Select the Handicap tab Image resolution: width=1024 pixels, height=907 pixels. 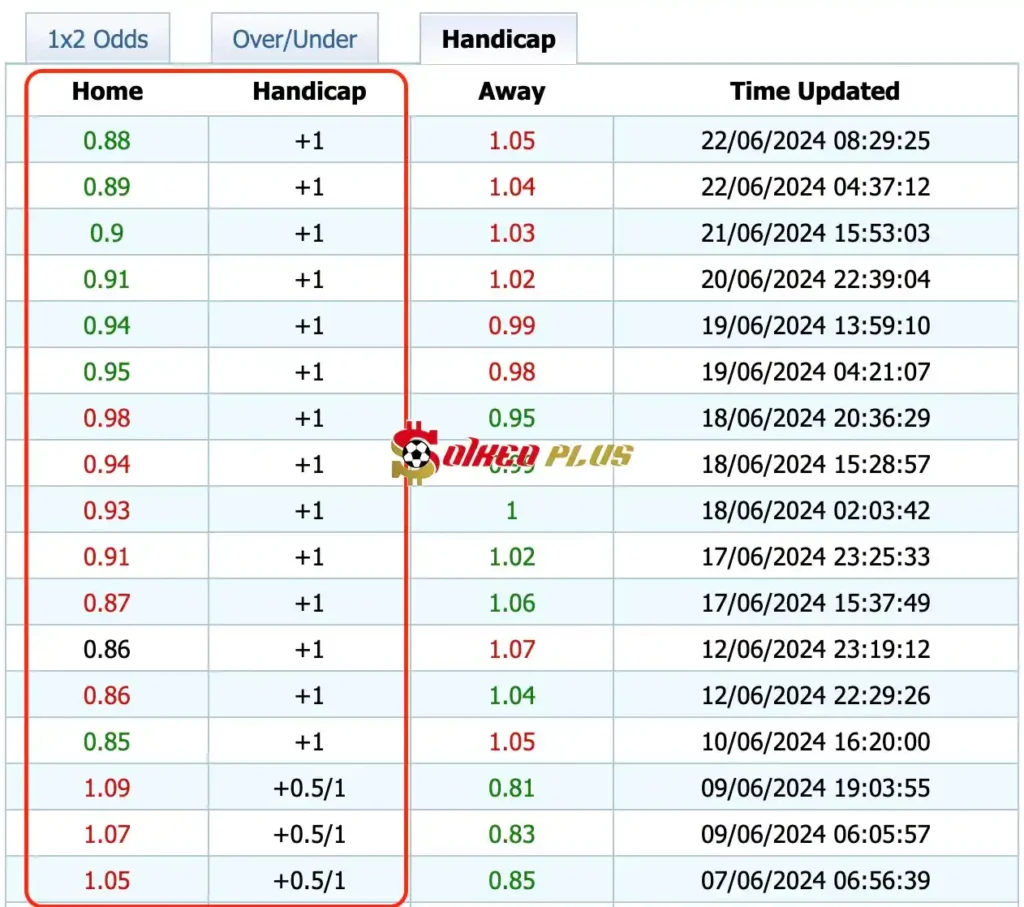click(x=498, y=40)
